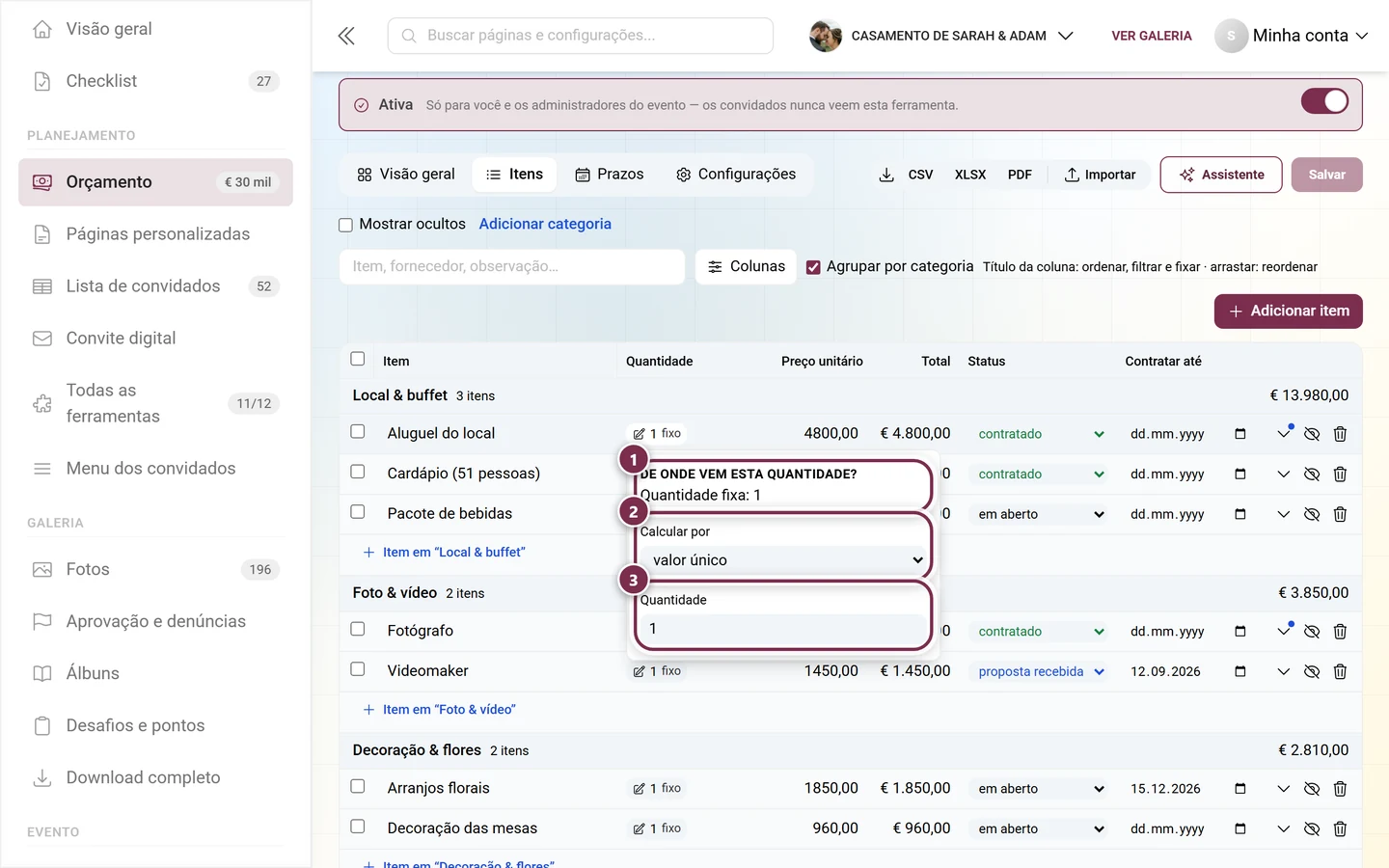
Task: Uncheck Agrupar por categoria
Action: pos(813,267)
